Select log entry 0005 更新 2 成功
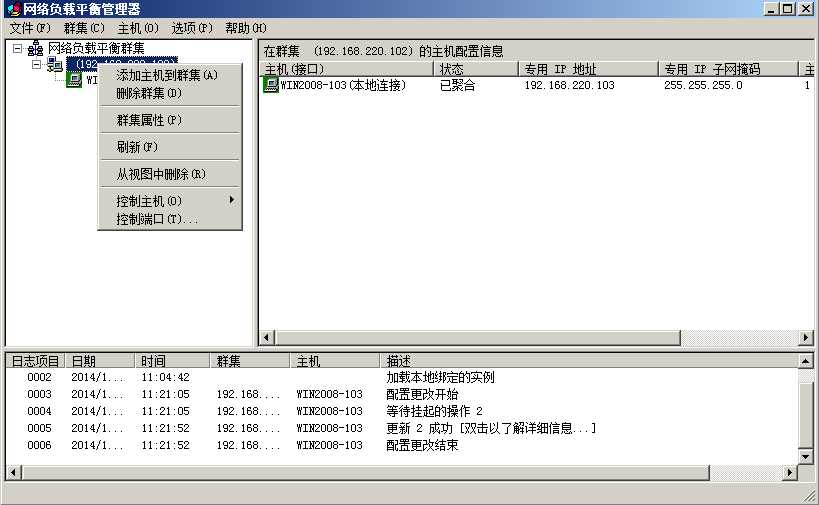The image size is (819, 505). click(x=402, y=428)
